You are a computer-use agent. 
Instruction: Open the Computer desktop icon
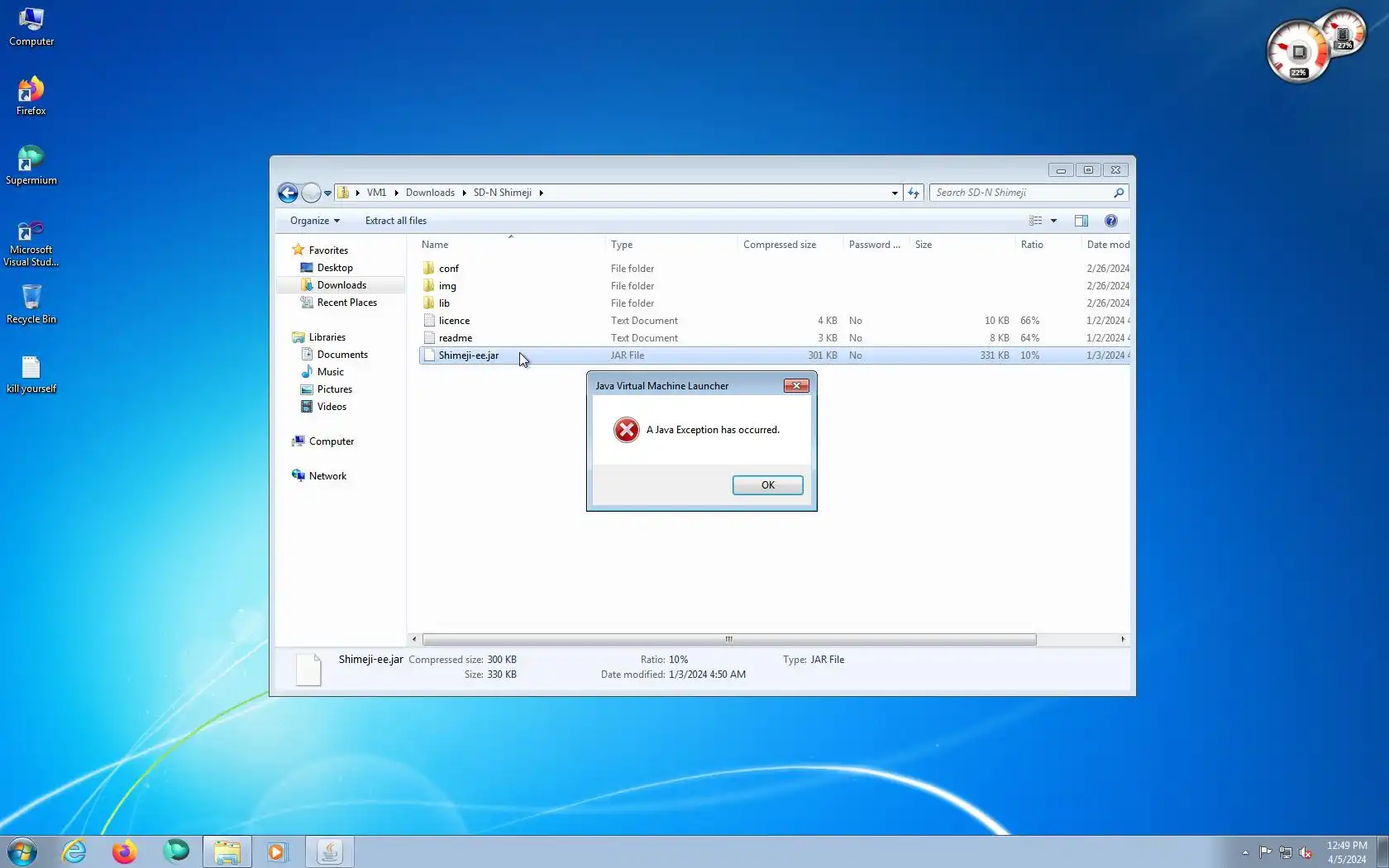point(31,26)
